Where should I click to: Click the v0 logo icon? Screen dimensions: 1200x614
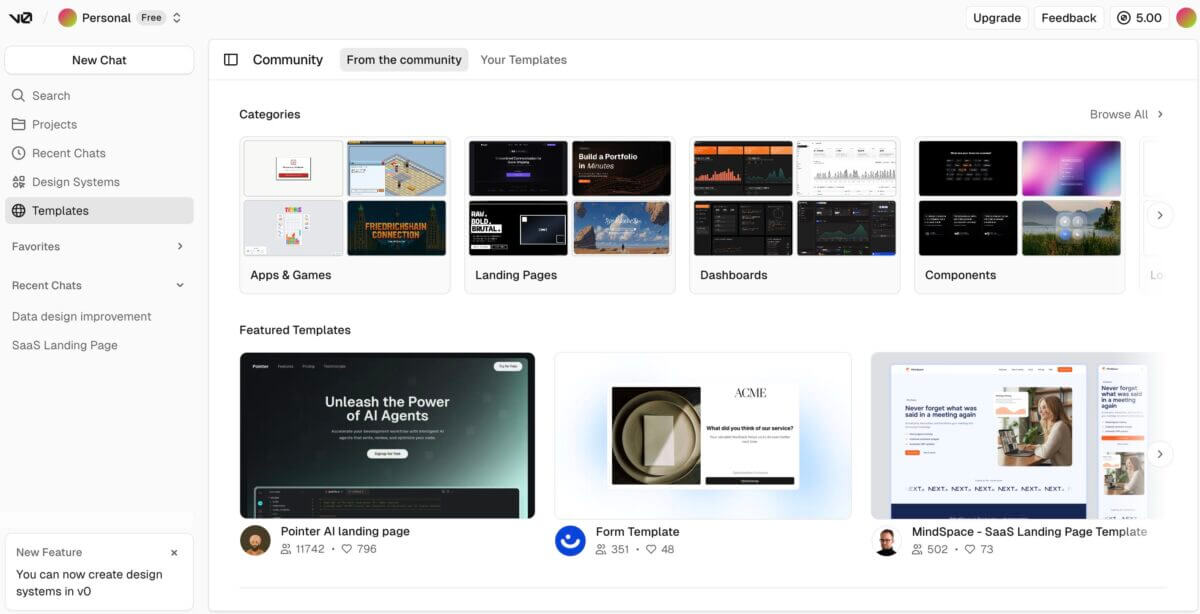(x=21, y=18)
